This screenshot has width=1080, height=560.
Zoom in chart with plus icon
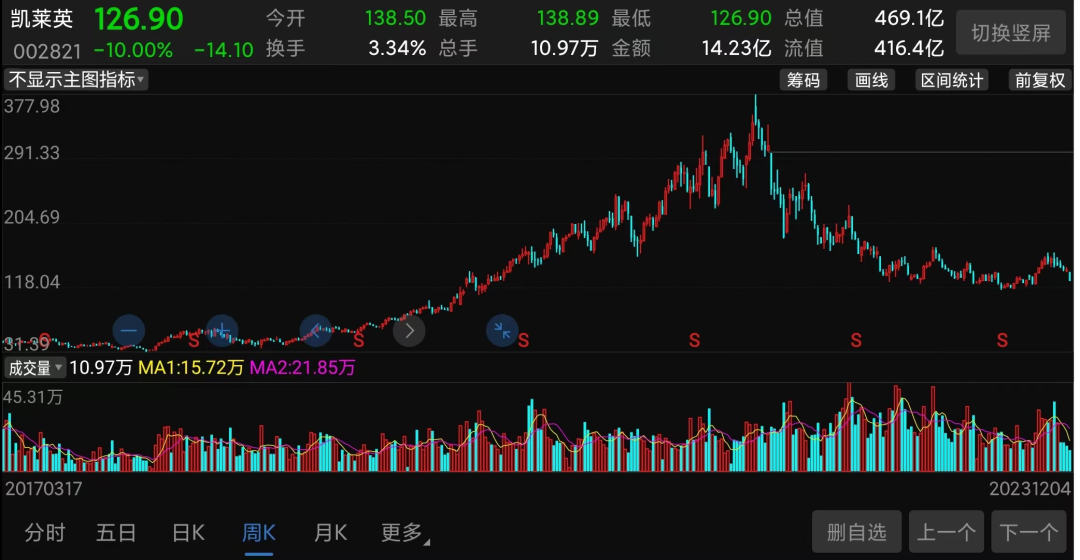coord(222,331)
